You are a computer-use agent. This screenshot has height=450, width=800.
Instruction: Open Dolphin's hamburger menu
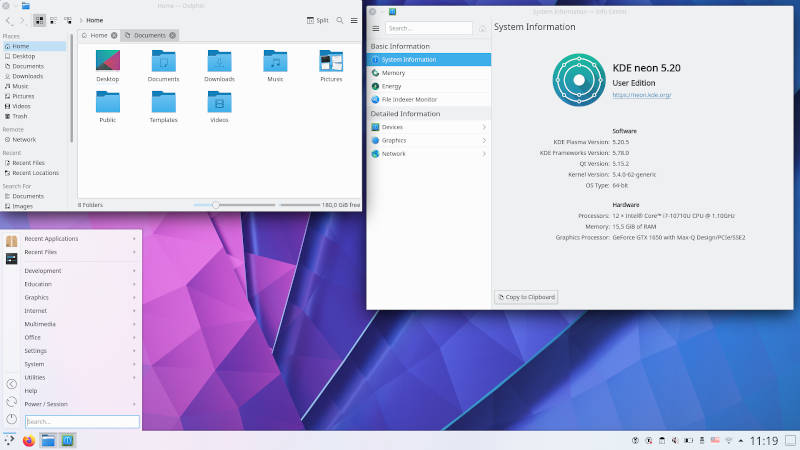(354, 20)
